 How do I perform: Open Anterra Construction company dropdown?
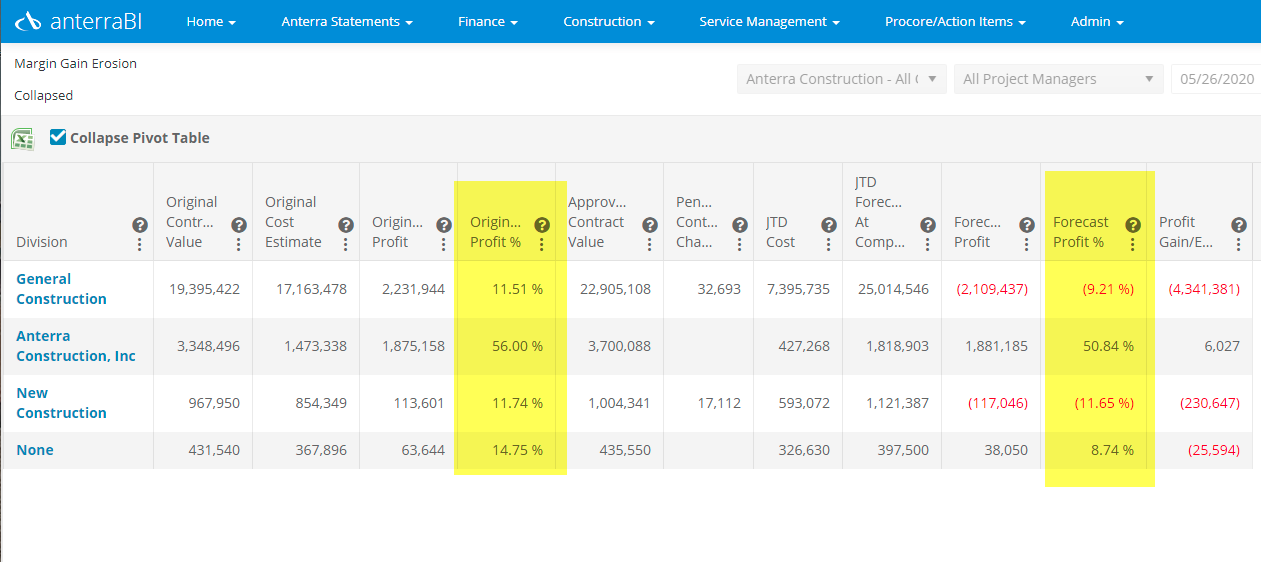(x=842, y=79)
